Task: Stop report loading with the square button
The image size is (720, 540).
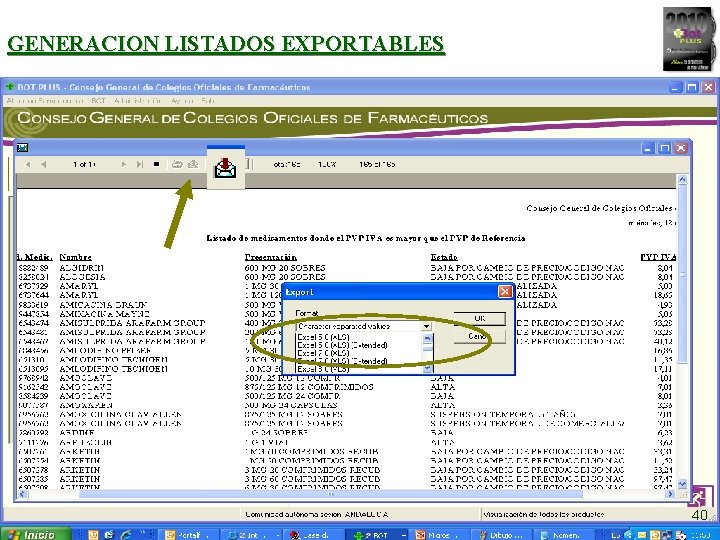Action: click(x=156, y=164)
